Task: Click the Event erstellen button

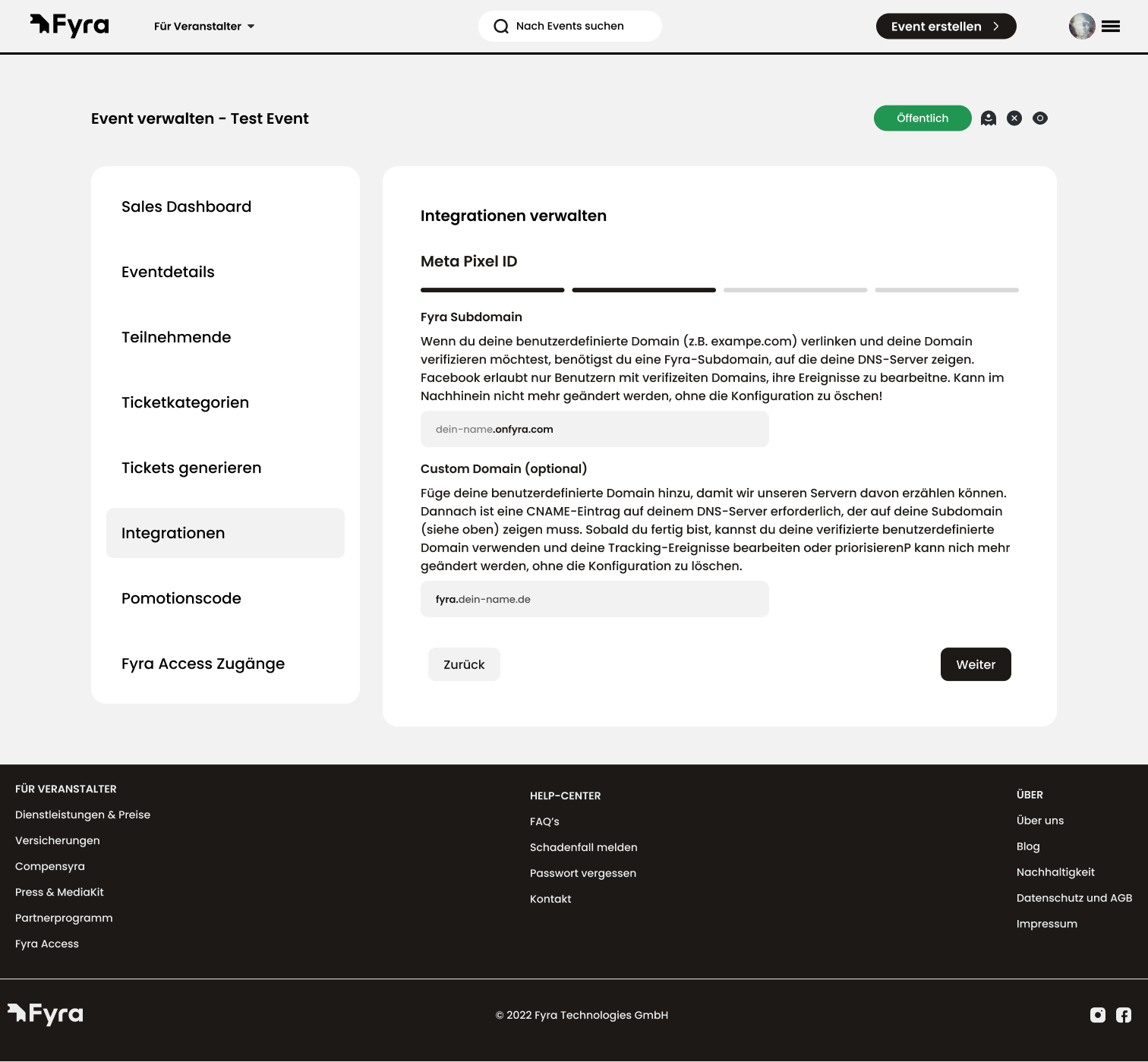Action: tap(946, 26)
